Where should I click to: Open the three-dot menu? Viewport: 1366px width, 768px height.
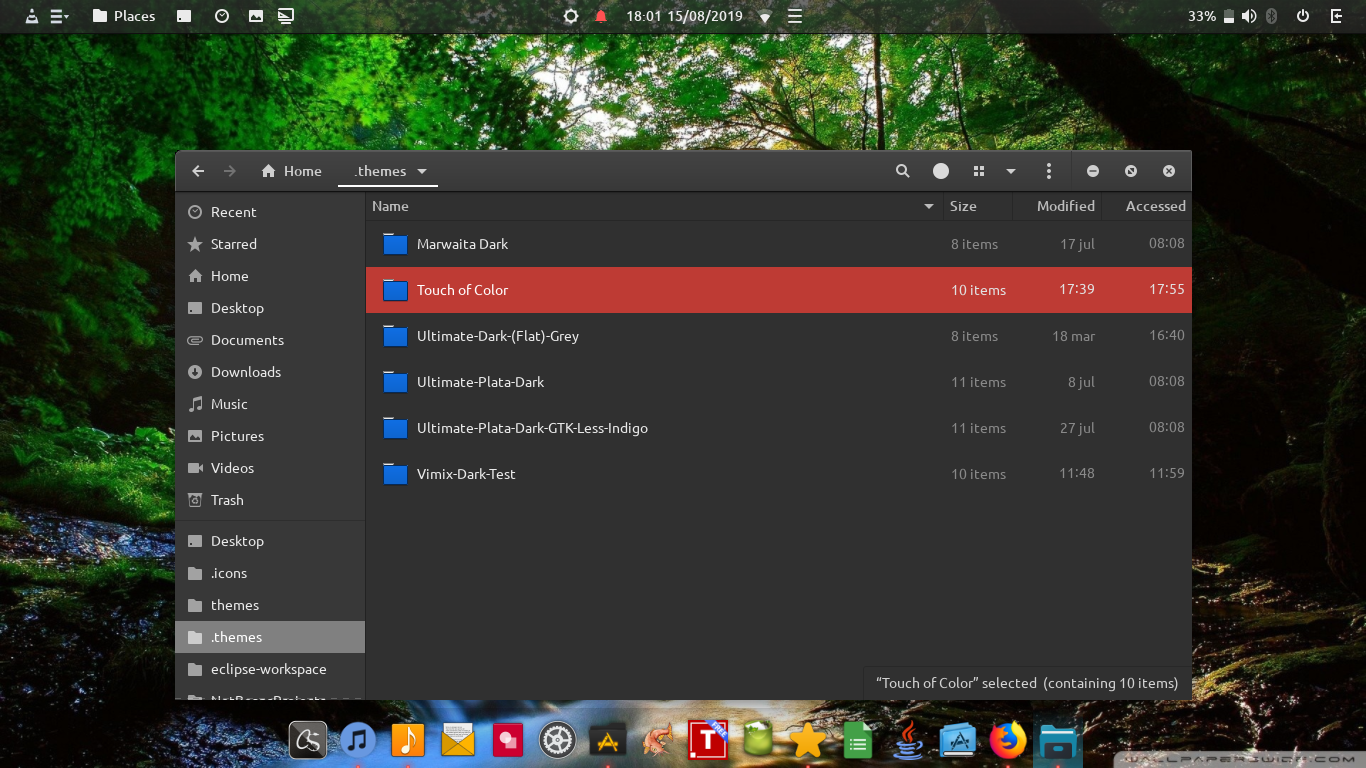(x=1048, y=171)
